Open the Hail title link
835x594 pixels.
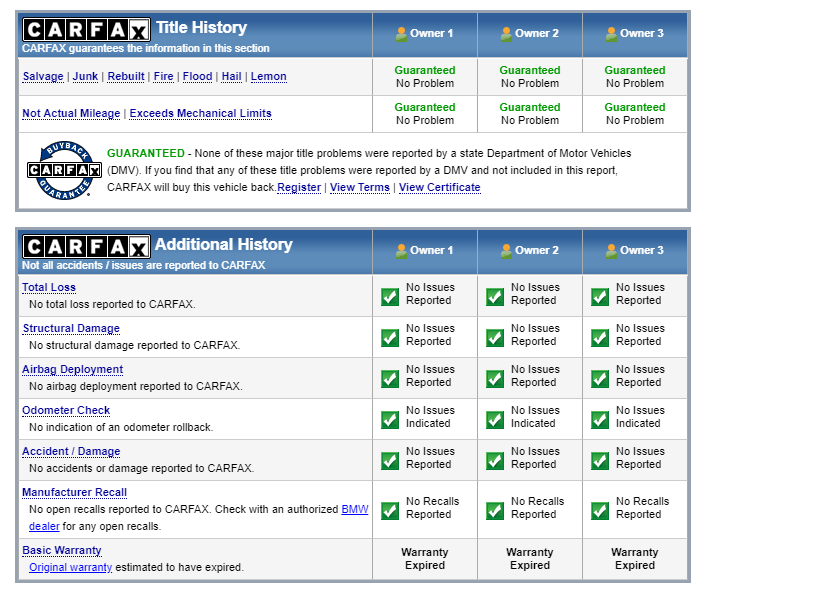[x=232, y=77]
